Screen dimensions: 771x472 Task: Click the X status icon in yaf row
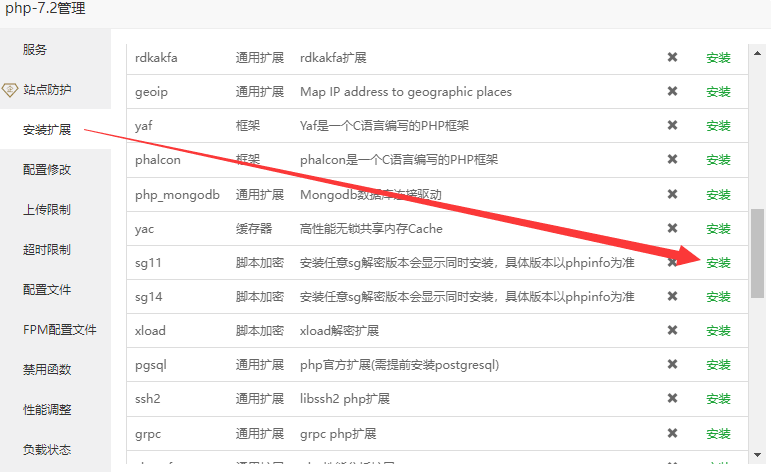672,125
